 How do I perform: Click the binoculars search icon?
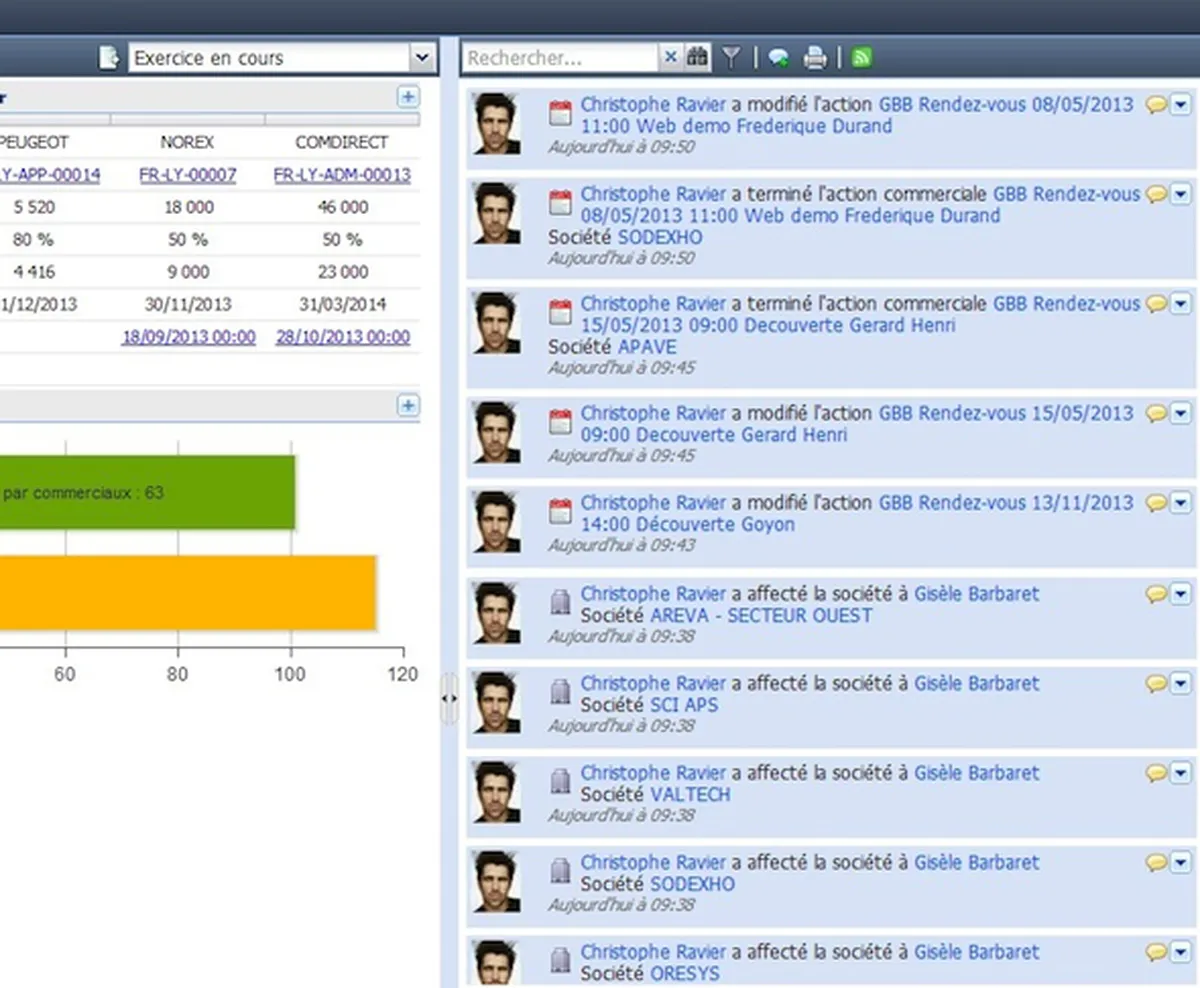pyautogui.click(x=697, y=58)
